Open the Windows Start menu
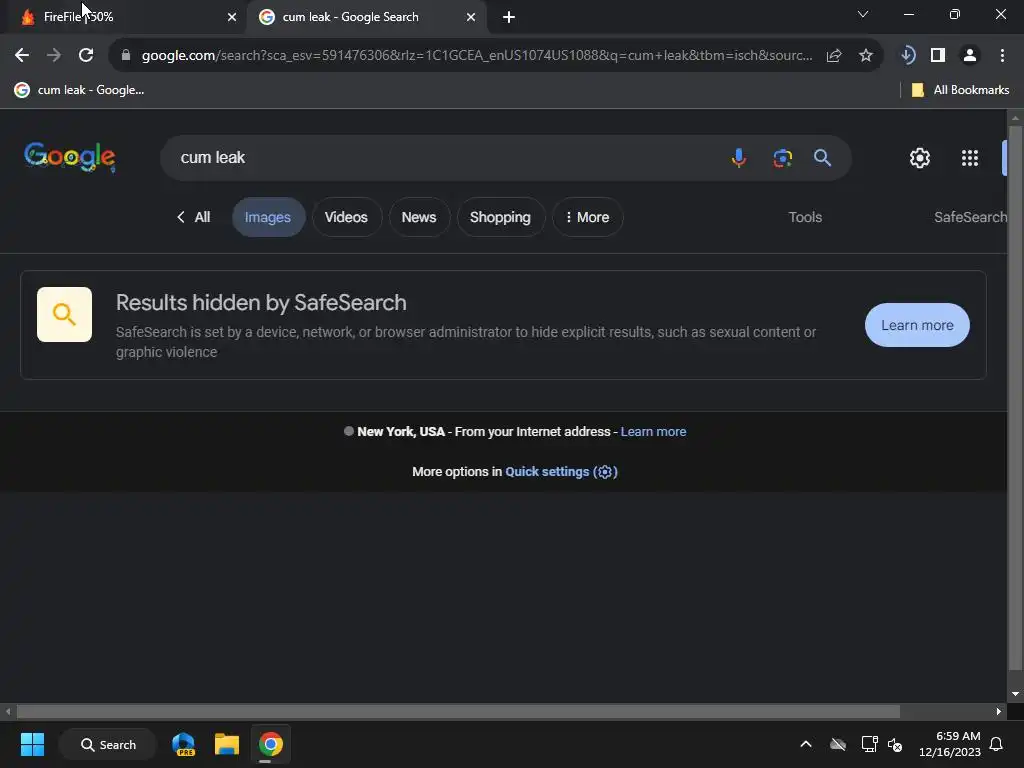Viewport: 1024px width, 768px height. 32,744
